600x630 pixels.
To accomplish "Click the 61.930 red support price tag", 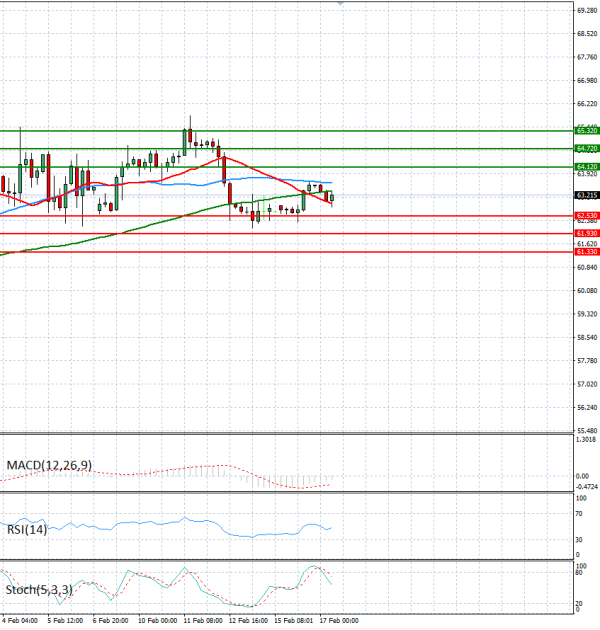I will click(x=587, y=233).
